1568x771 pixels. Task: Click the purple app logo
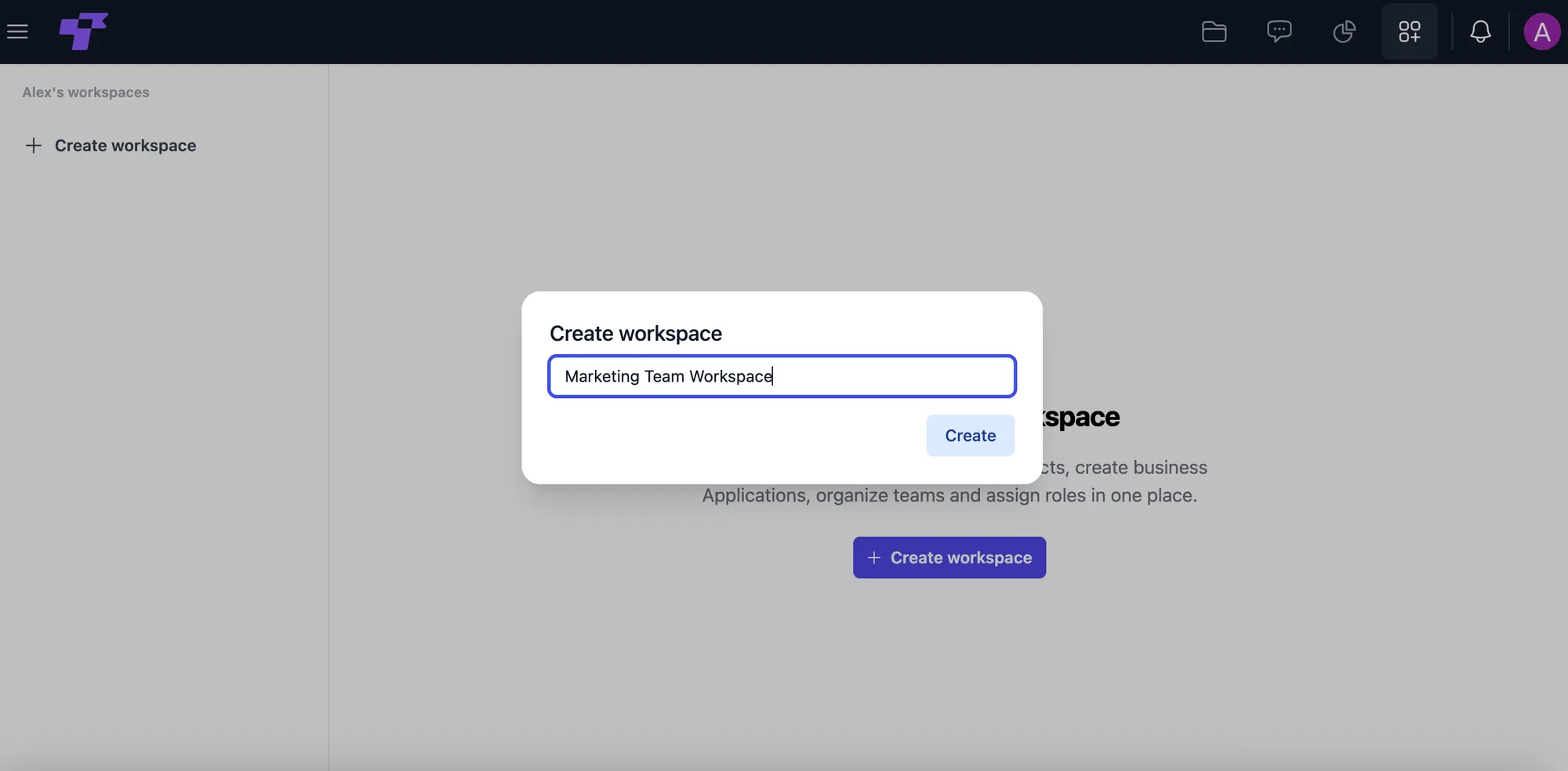[x=83, y=31]
